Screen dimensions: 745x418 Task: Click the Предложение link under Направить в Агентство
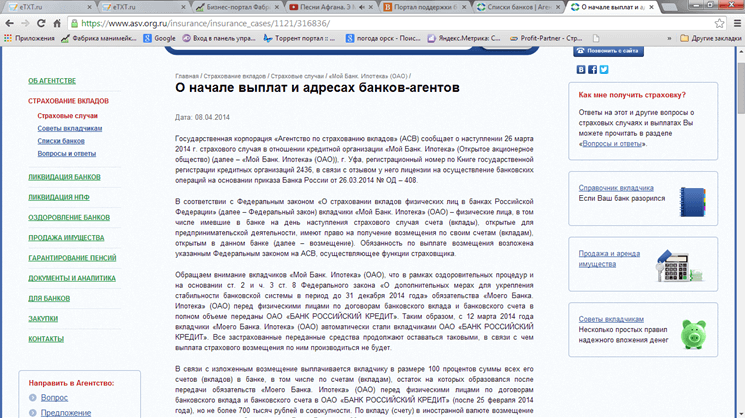(66, 413)
